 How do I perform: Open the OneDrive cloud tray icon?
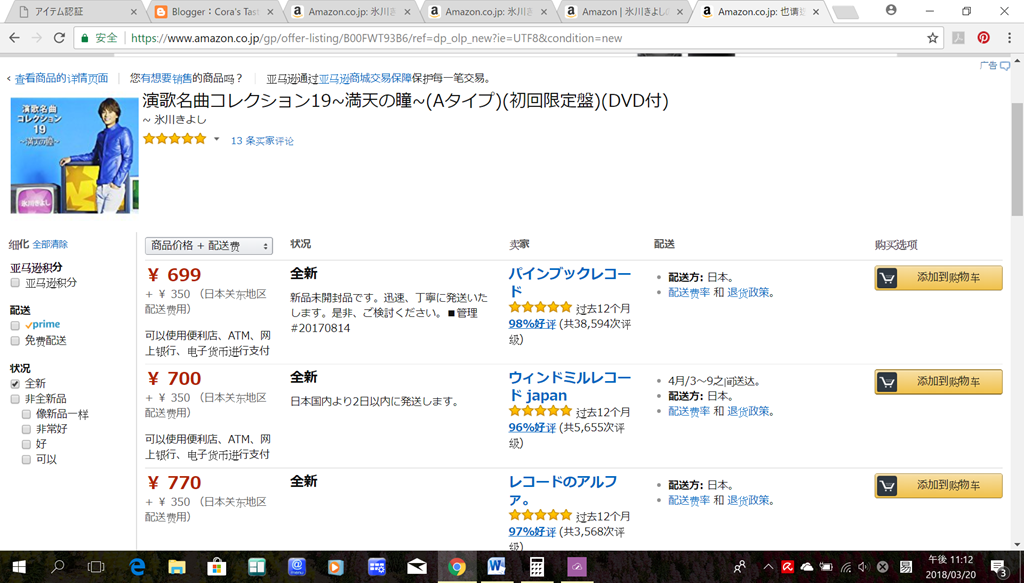pos(807,567)
